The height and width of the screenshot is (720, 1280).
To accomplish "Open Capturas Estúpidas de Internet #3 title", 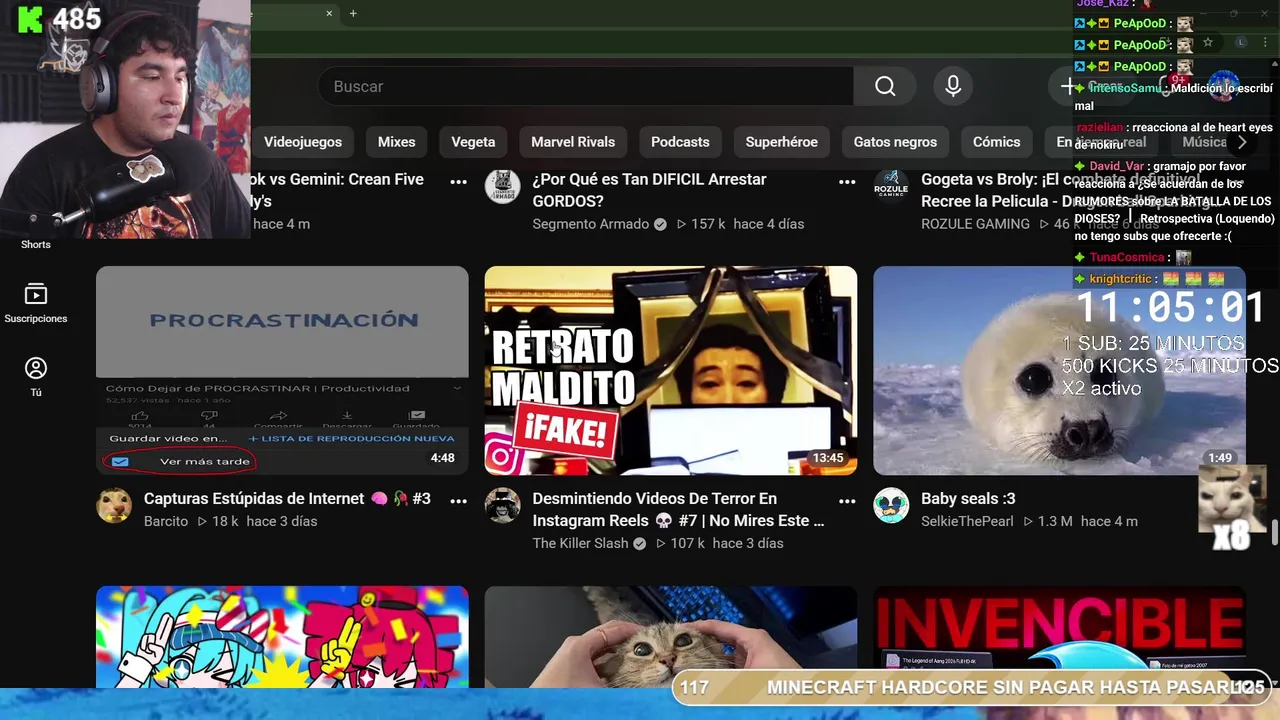I will pyautogui.click(x=287, y=498).
